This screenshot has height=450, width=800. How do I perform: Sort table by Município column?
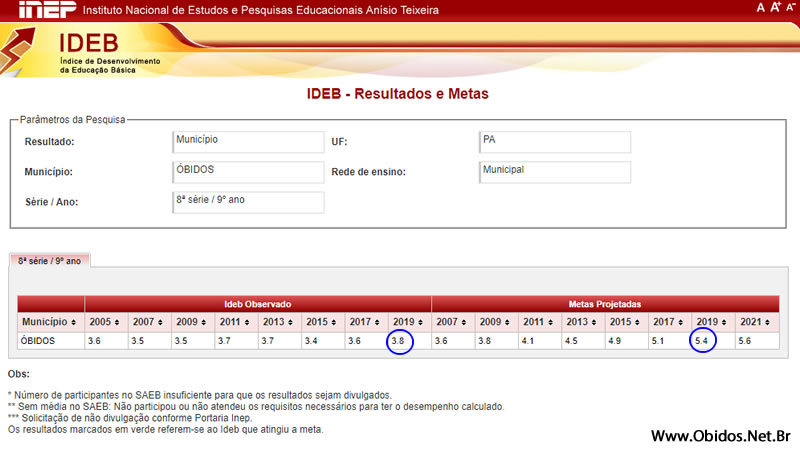[51, 322]
